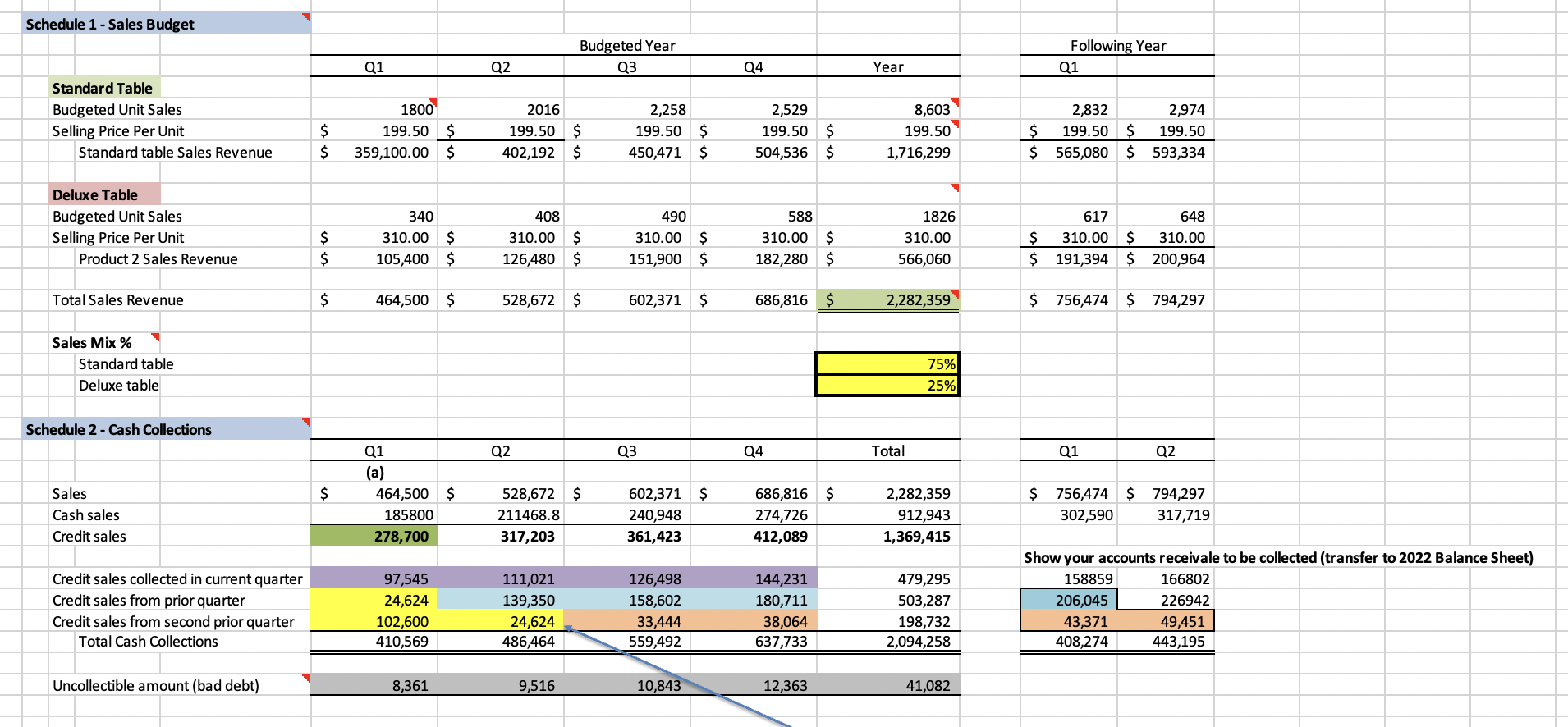This screenshot has width=1568, height=727.
Task: Click the Product 2 revenue cell 105,400
Action: [x=374, y=258]
